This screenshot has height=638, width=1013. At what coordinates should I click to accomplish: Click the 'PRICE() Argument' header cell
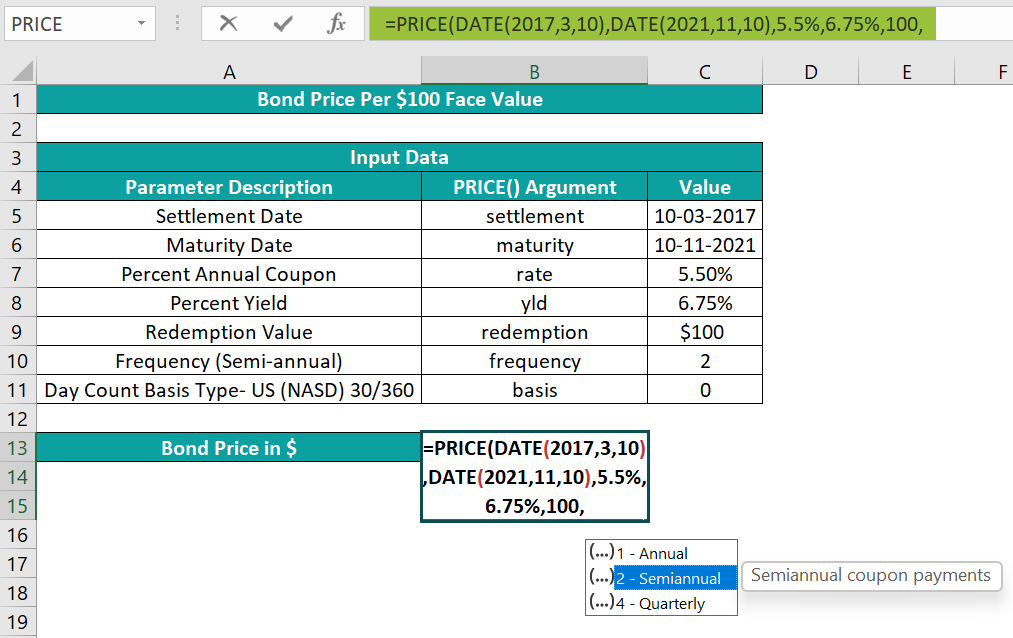pyautogui.click(x=534, y=187)
